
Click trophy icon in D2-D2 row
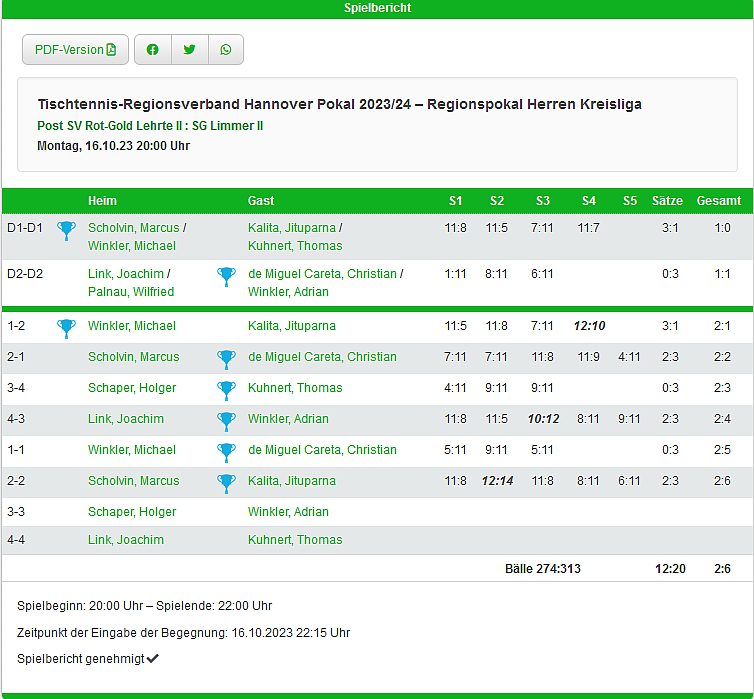(226, 277)
